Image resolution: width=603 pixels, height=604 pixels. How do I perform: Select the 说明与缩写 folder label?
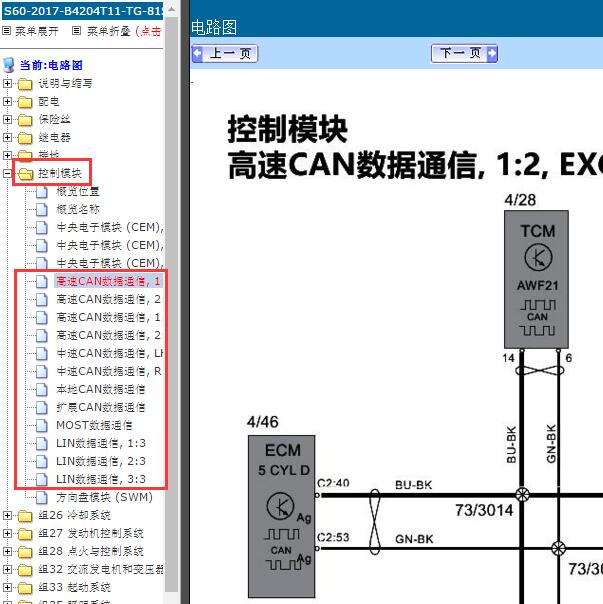pos(65,84)
